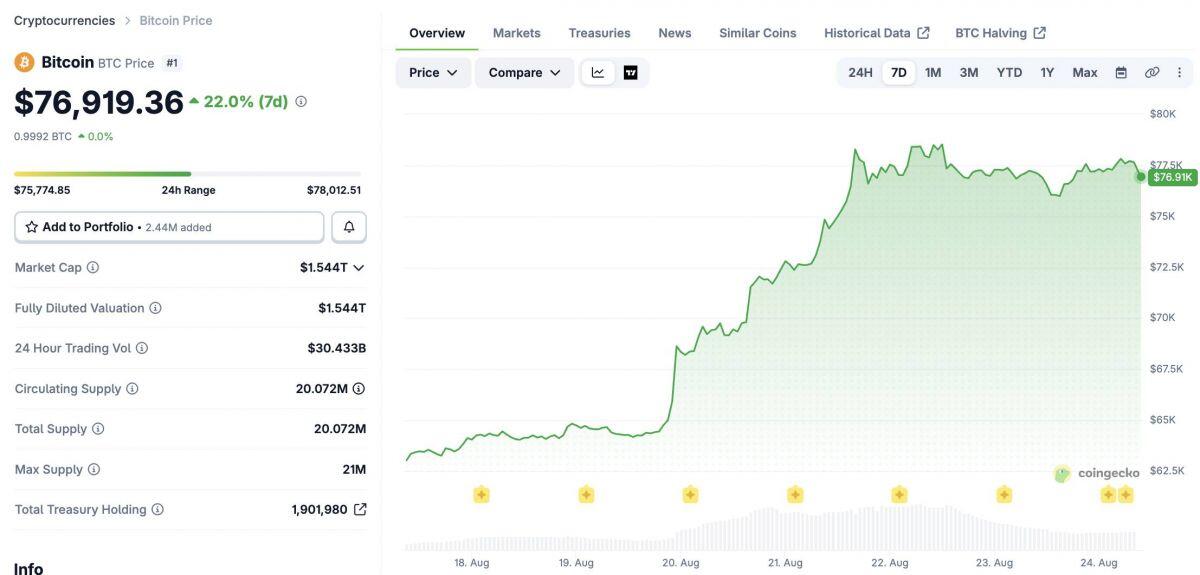Viewport: 1200px width, 575px height.
Task: Open the Treasuries tab
Action: (600, 33)
